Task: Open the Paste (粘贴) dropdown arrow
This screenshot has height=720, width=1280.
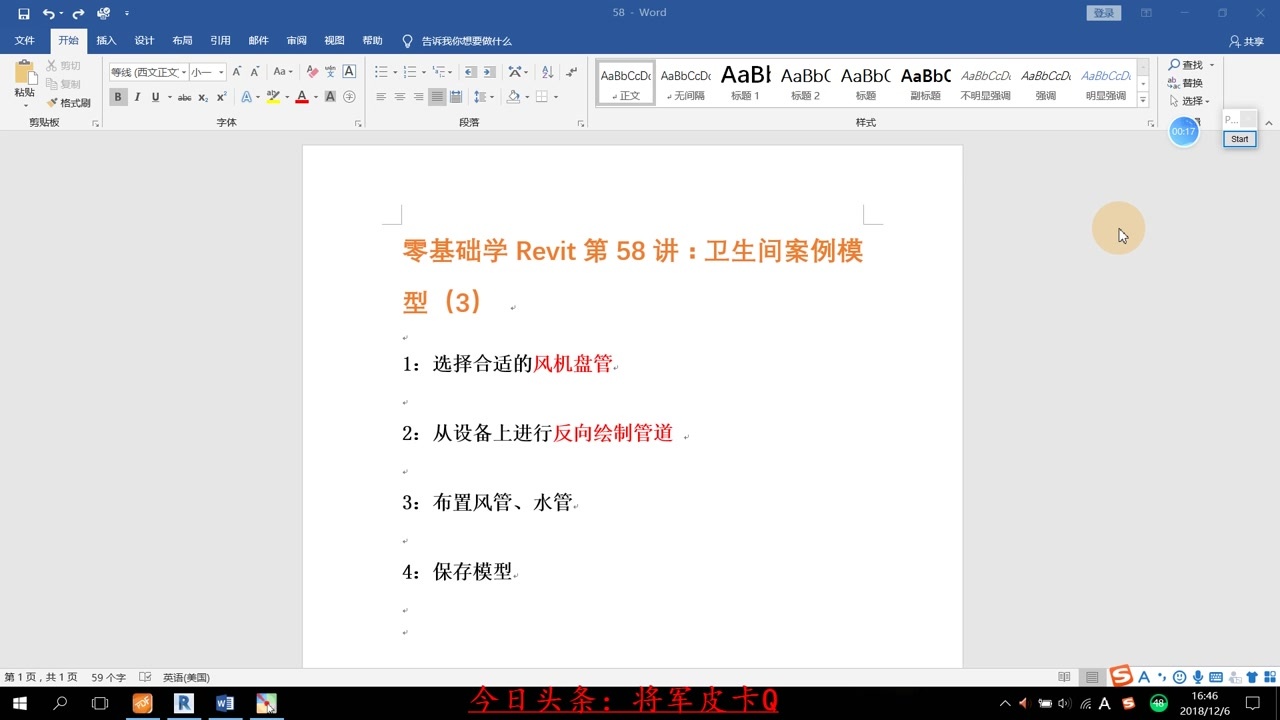Action: click(25, 105)
